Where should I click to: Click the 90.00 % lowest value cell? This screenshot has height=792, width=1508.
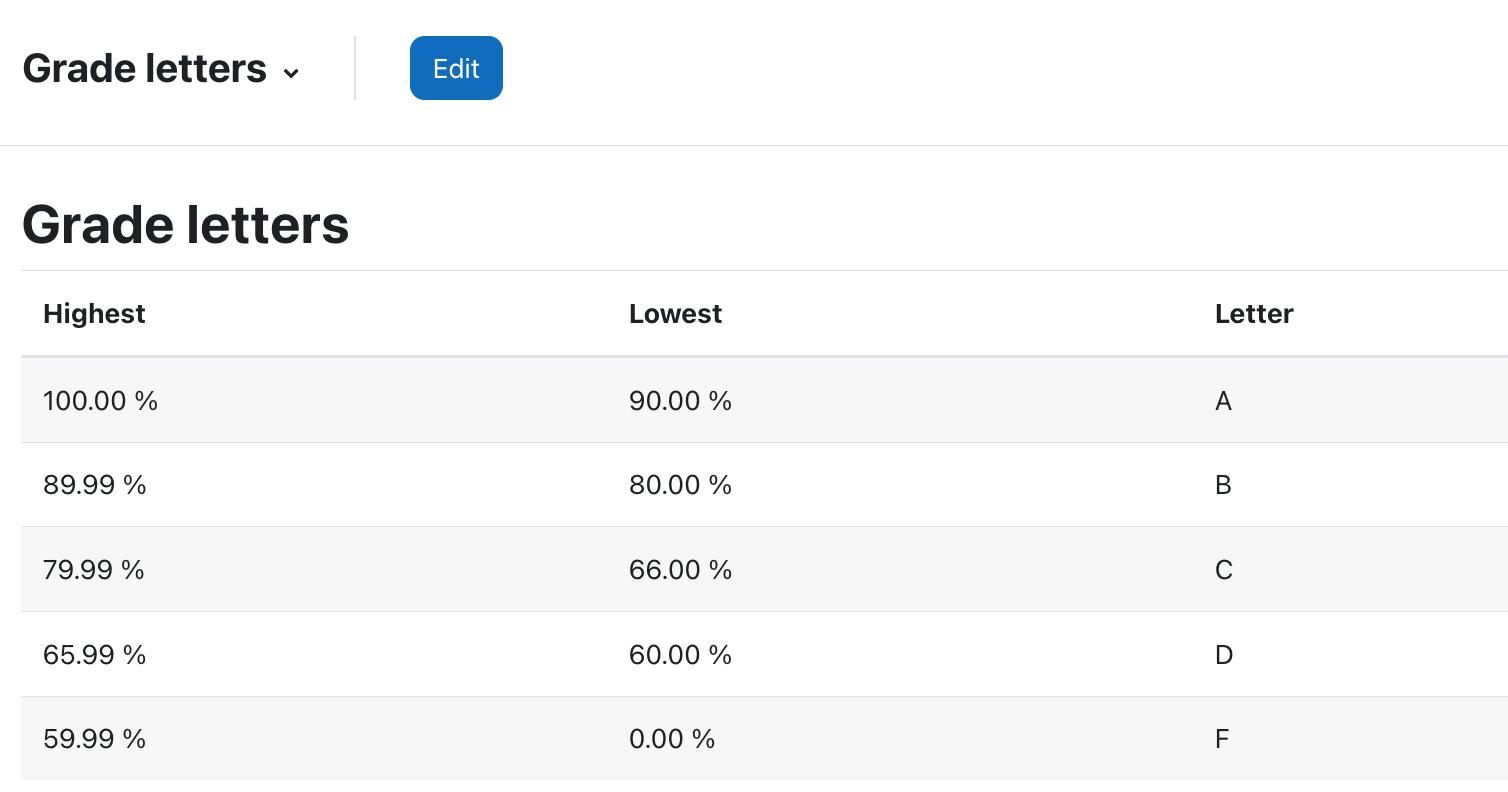point(680,401)
